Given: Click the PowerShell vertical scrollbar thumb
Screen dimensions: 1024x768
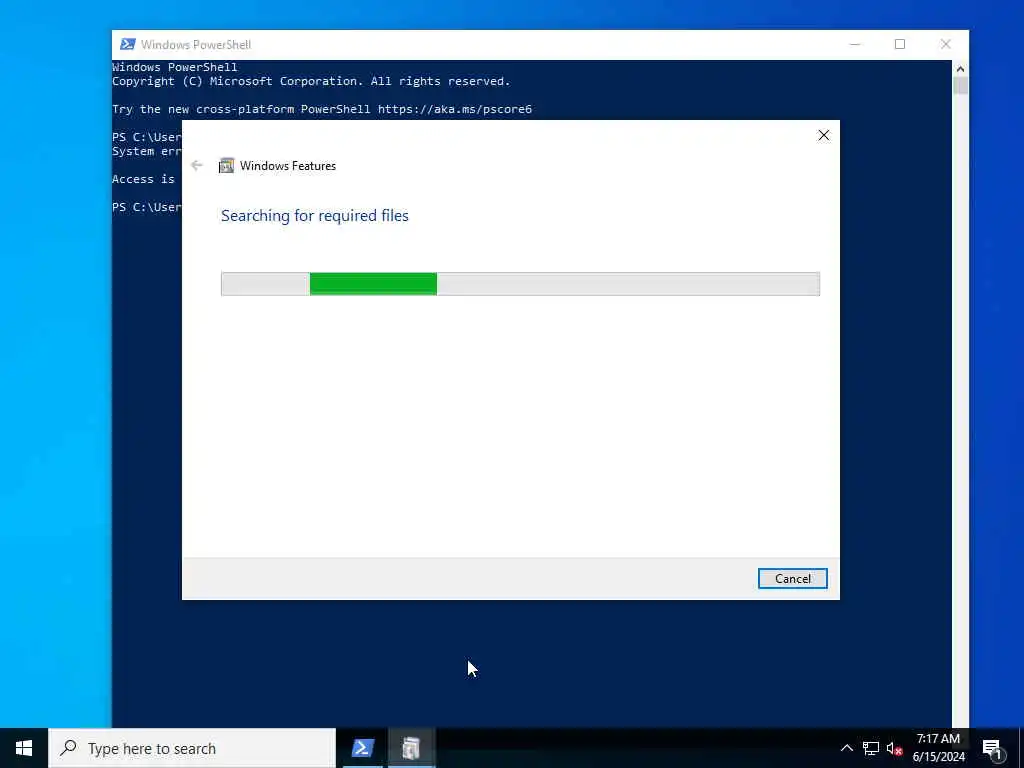Looking at the screenshot, I should coord(960,86).
